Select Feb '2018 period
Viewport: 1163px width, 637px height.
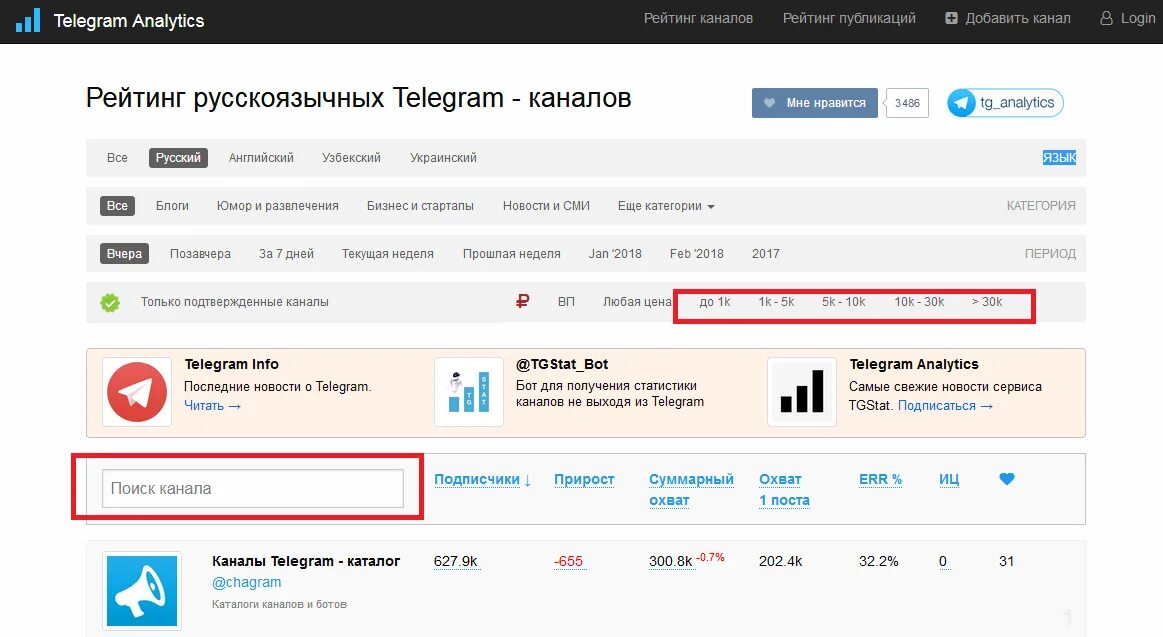click(x=696, y=254)
